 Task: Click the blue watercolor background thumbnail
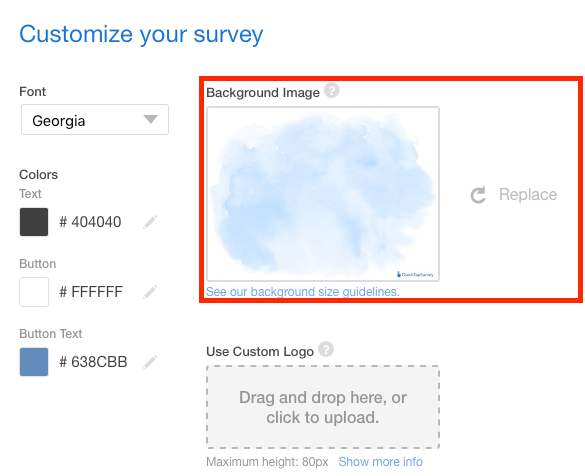click(x=323, y=194)
